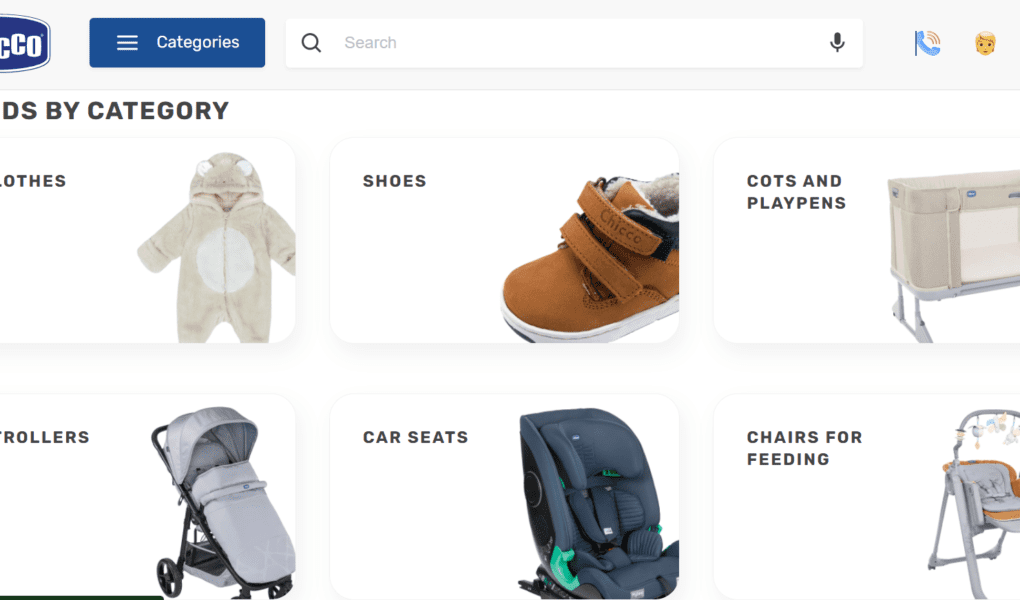1020x600 pixels.
Task: Open the user profile avatar icon
Action: (986, 44)
